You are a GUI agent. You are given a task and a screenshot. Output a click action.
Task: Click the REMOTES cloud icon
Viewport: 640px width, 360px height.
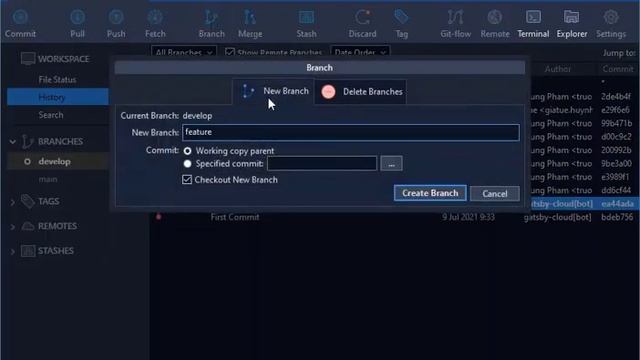click(28, 226)
